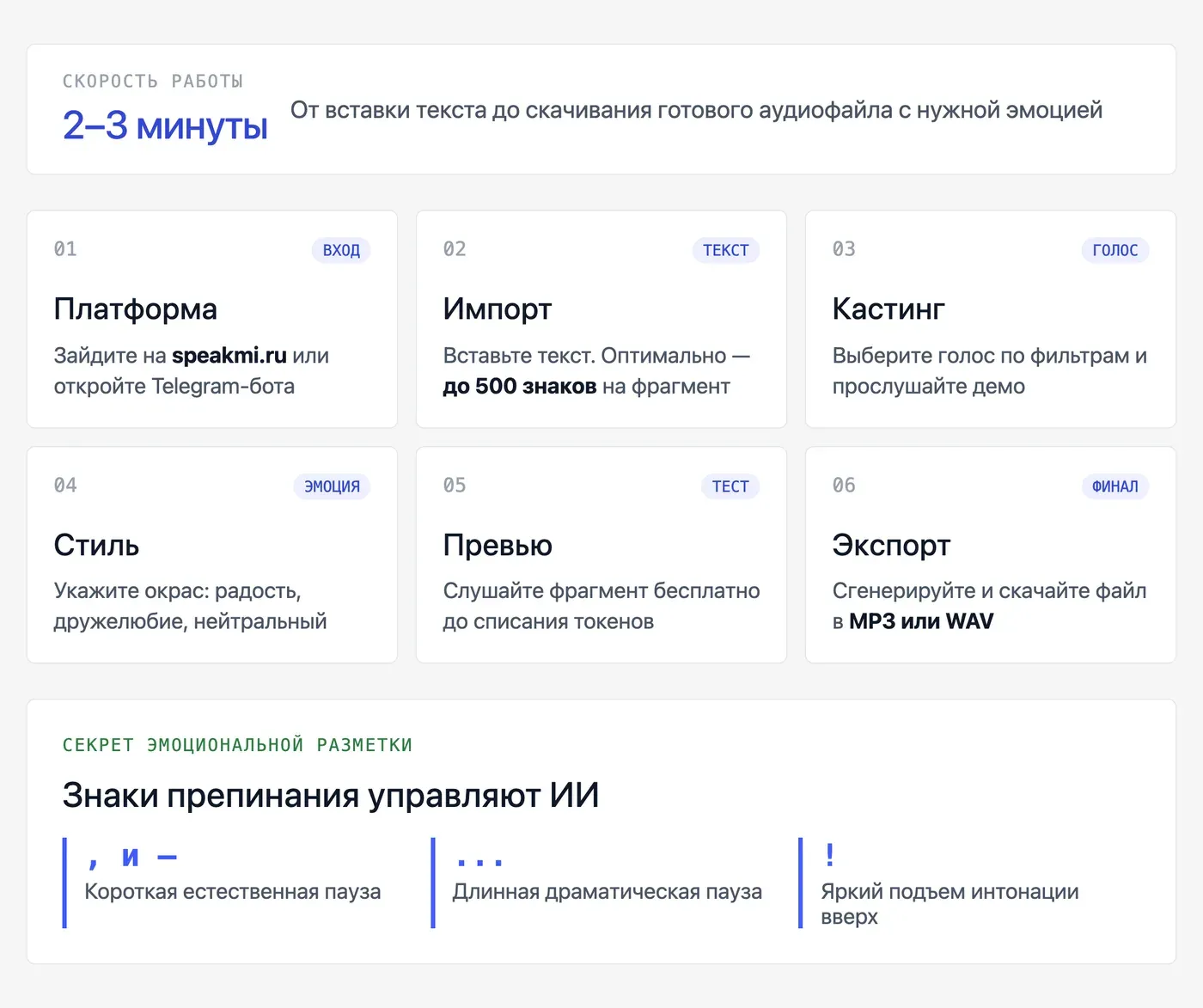This screenshot has width=1203, height=1008.
Task: Select the Стиль card heading
Action: pos(96,545)
